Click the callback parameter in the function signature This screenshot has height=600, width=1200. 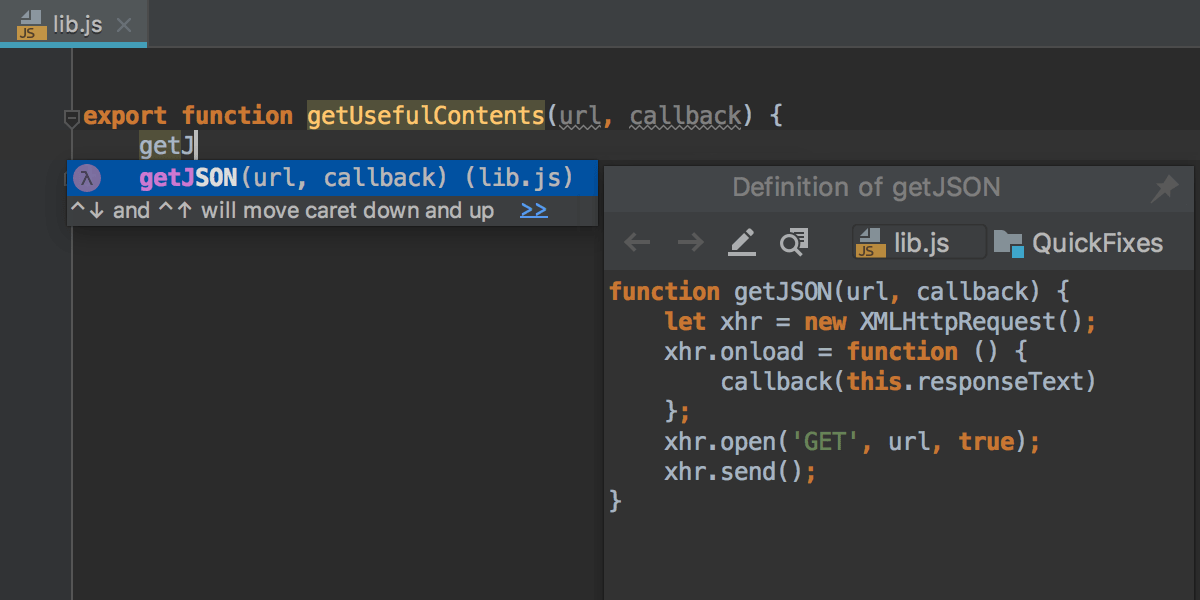[684, 115]
